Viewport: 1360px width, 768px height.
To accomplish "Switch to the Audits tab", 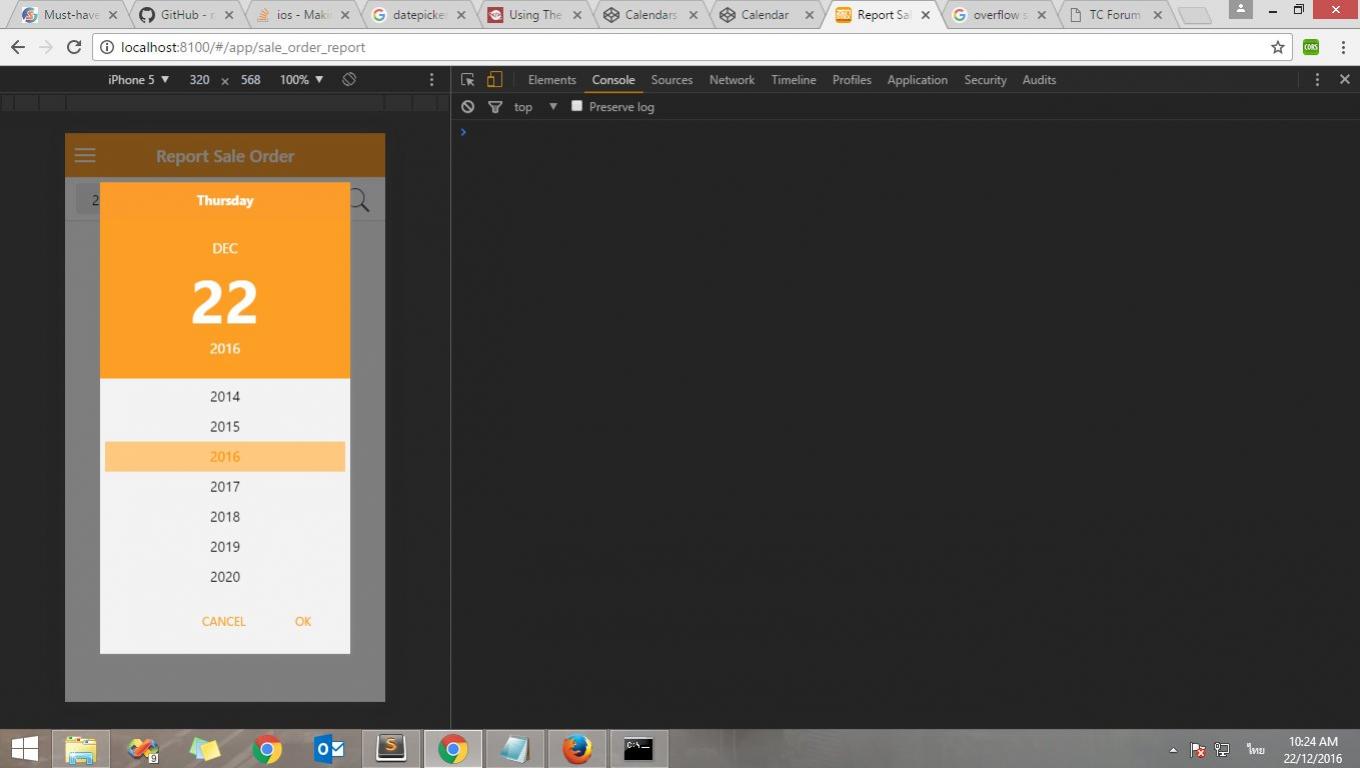I will pyautogui.click(x=1039, y=80).
